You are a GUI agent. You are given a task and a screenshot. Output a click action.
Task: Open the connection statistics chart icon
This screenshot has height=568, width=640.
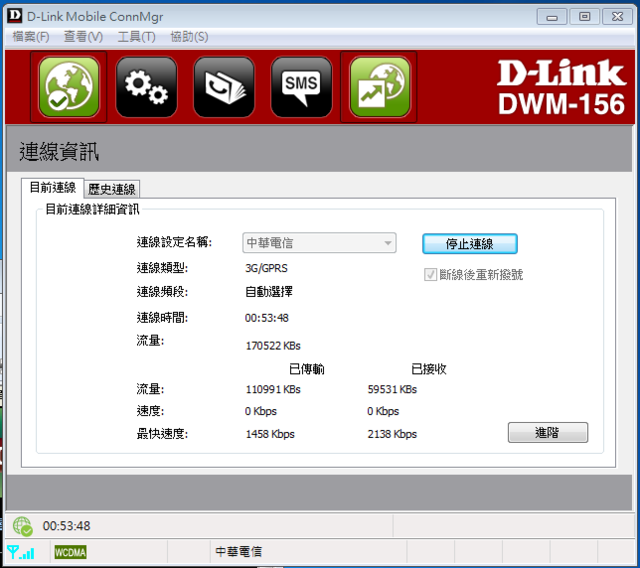(380, 87)
